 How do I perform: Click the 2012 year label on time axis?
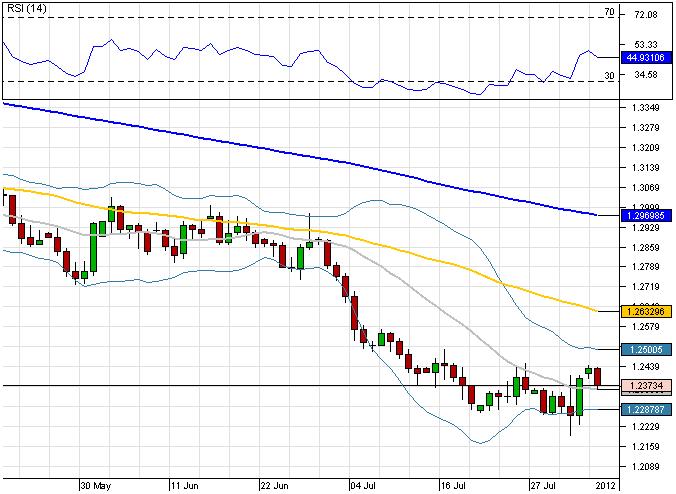pyautogui.click(x=605, y=483)
